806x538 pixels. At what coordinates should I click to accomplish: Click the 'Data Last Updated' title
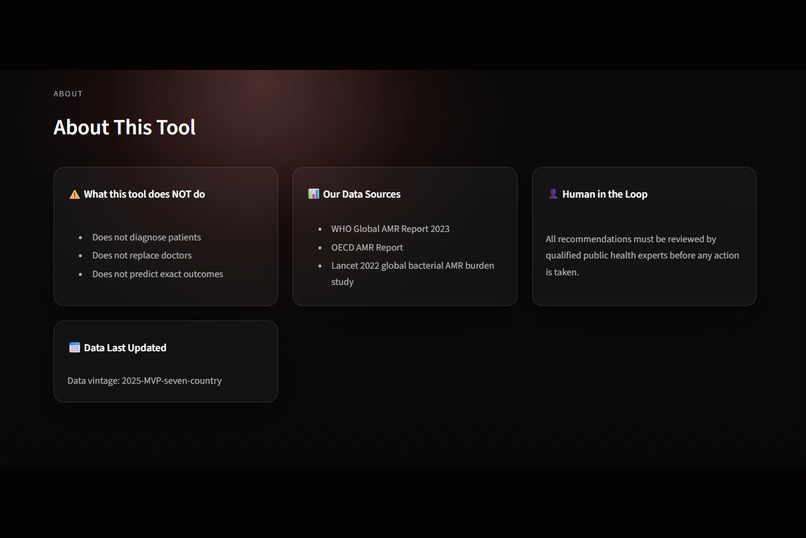tap(125, 348)
